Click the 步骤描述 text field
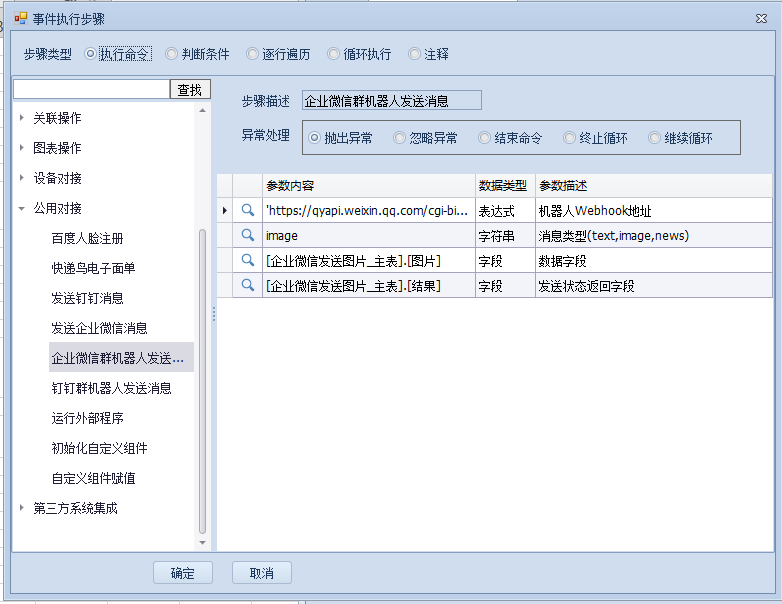This screenshot has height=604, width=782. pyautogui.click(x=391, y=100)
